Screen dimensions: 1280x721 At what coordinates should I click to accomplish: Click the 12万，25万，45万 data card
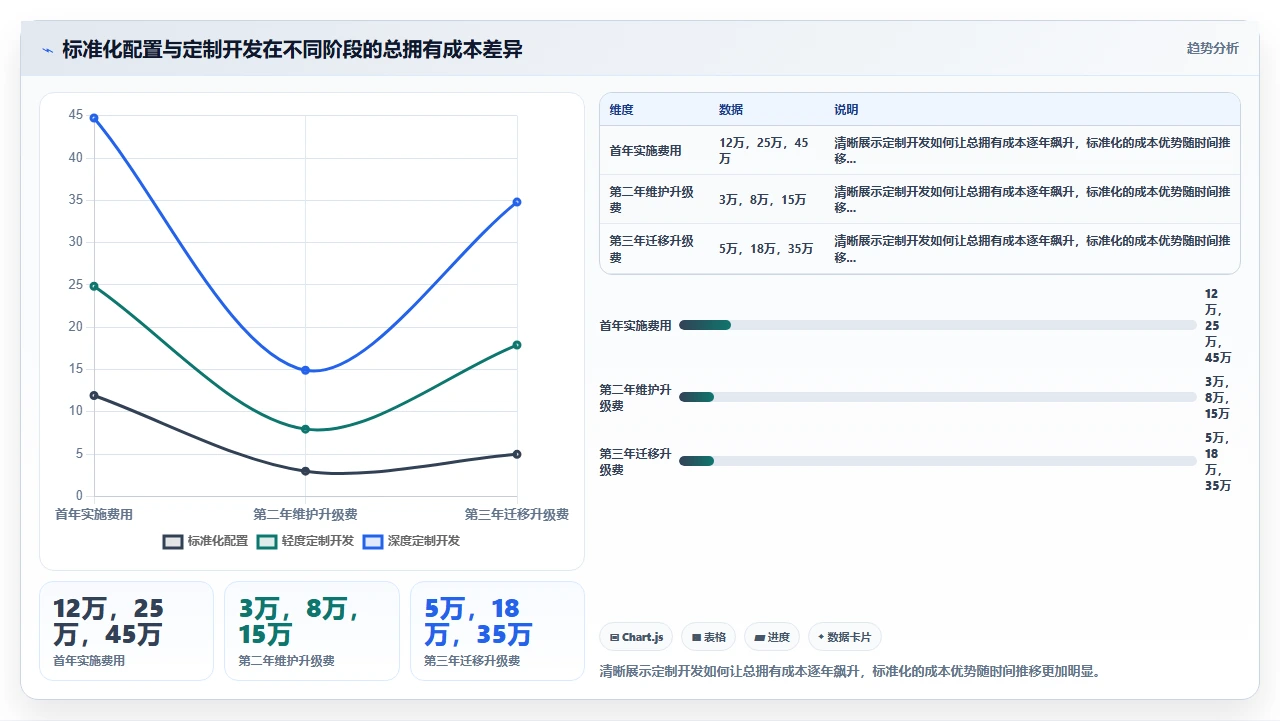click(x=126, y=631)
